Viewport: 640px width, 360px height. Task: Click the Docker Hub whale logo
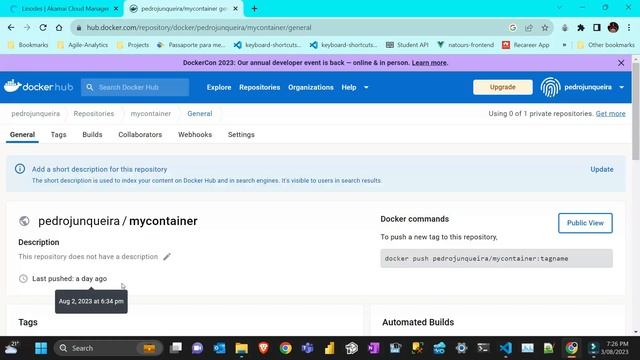[38, 87]
